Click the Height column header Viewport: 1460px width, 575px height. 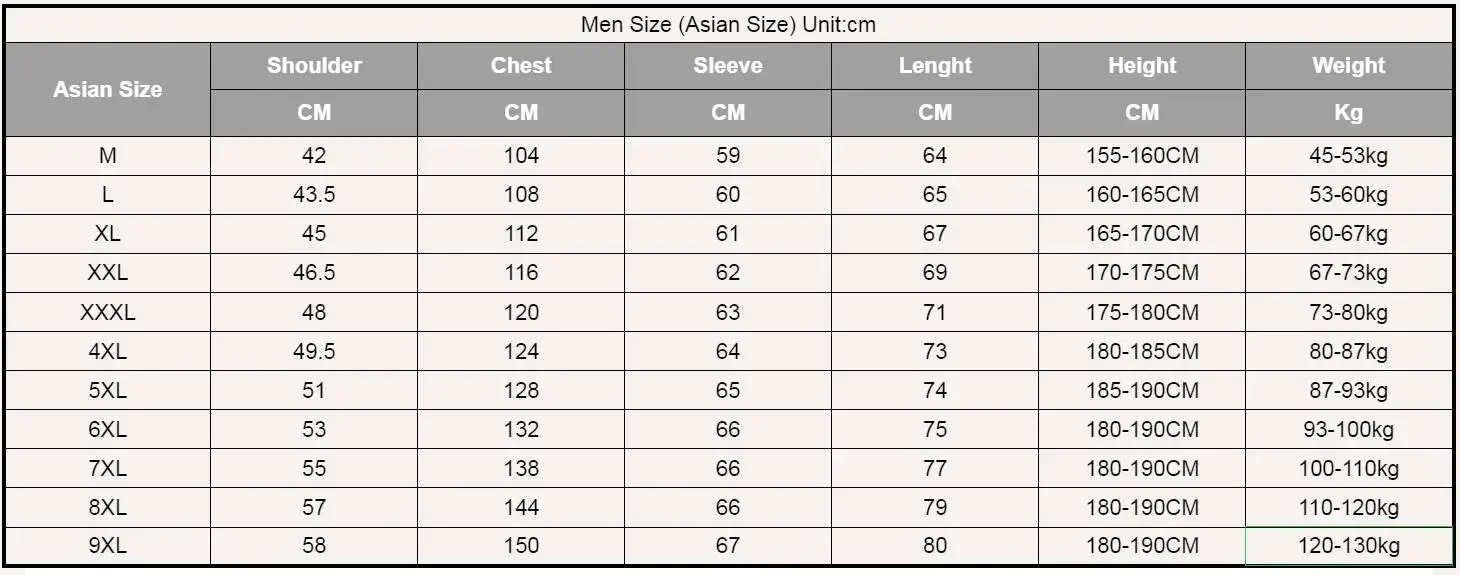point(1142,66)
